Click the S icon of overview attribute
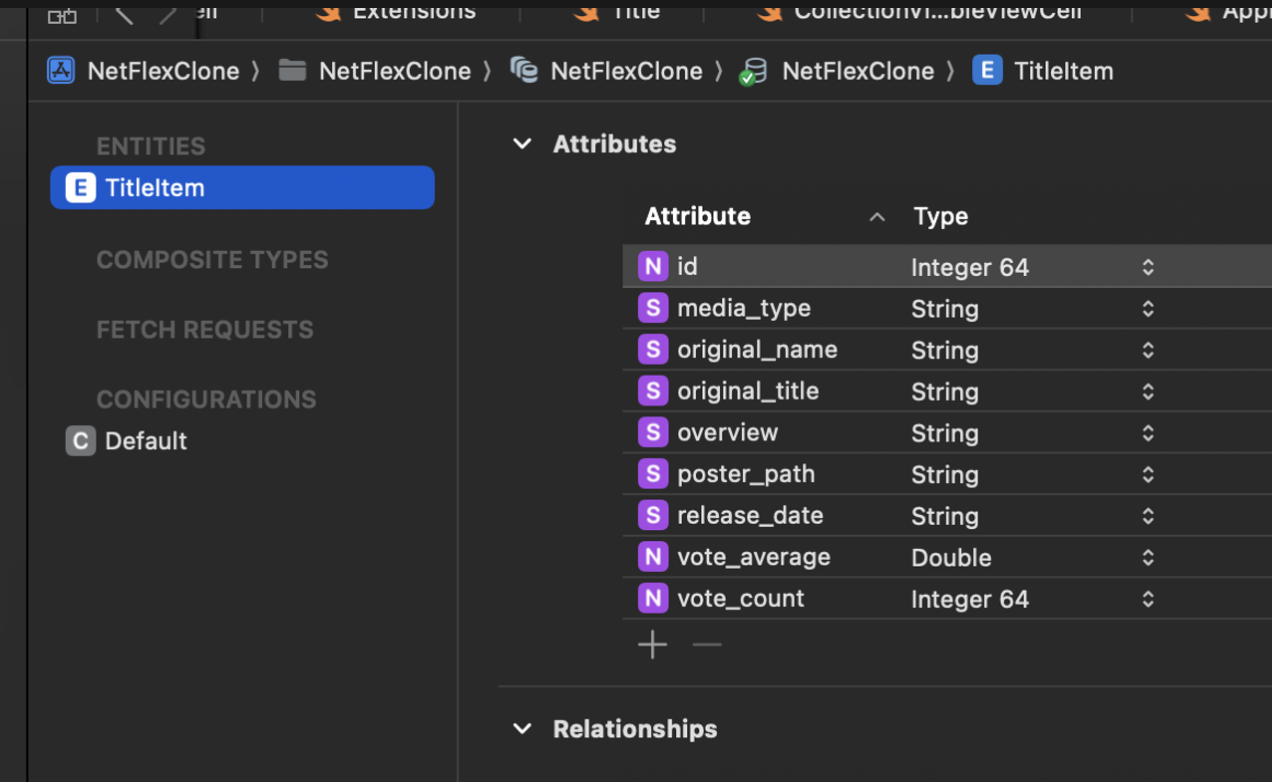The image size is (1272, 782). pyautogui.click(x=653, y=433)
